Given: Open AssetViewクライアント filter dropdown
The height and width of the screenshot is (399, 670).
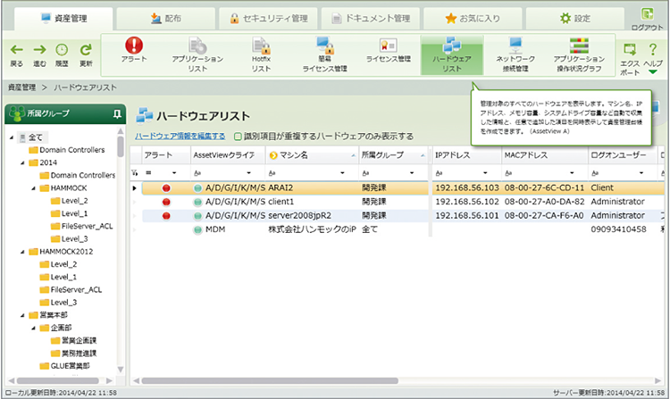Looking at the screenshot, I should pyautogui.click(x=249, y=173).
